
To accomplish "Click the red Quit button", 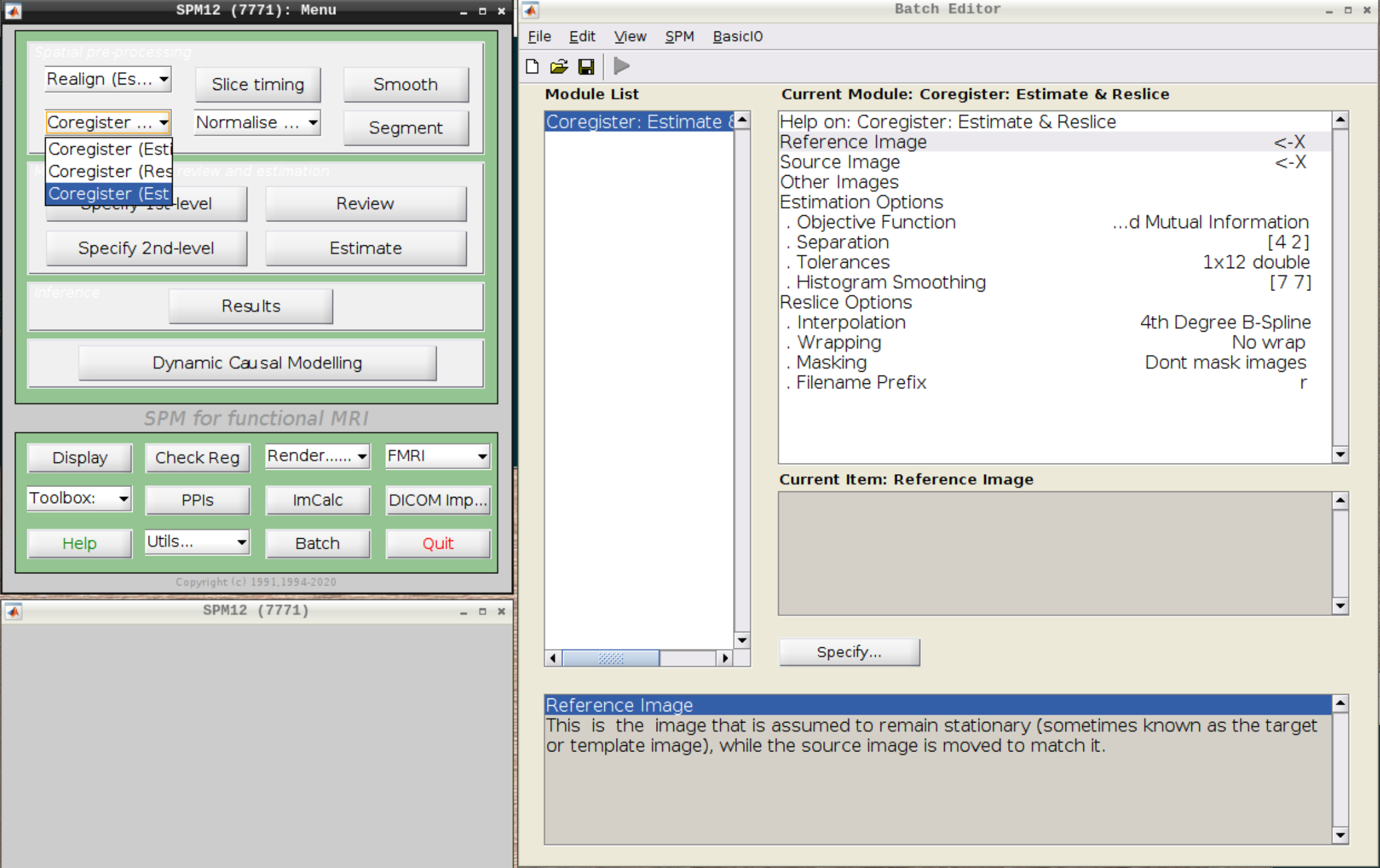I will tap(438, 543).
